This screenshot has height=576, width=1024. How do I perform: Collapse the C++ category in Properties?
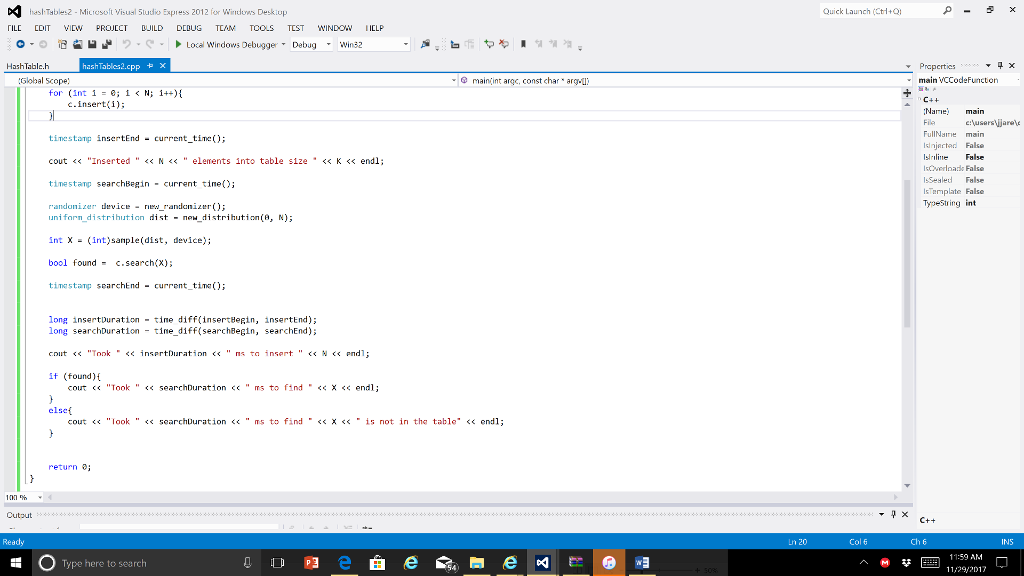coord(920,99)
